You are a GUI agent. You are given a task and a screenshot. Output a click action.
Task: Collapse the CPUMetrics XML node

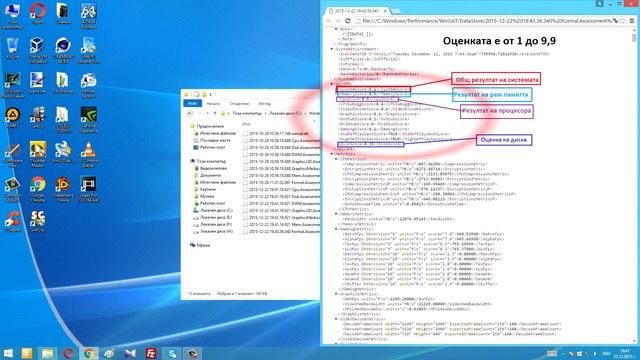pos(336,159)
